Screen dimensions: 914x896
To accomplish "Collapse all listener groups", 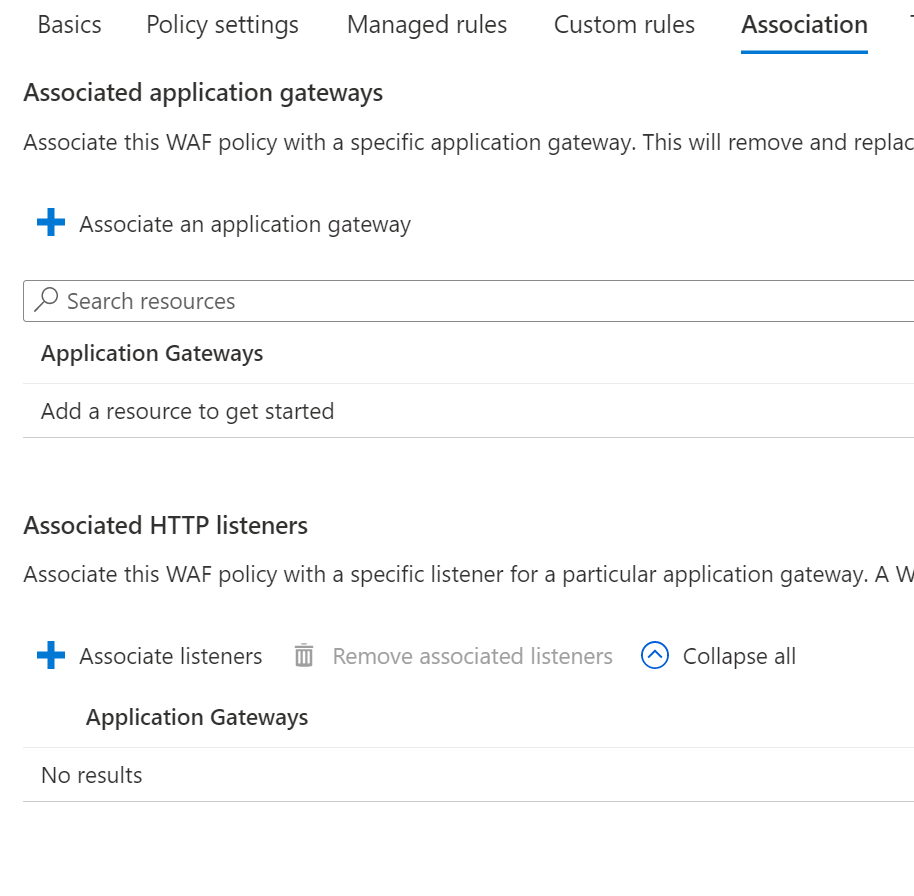I will 739,655.
